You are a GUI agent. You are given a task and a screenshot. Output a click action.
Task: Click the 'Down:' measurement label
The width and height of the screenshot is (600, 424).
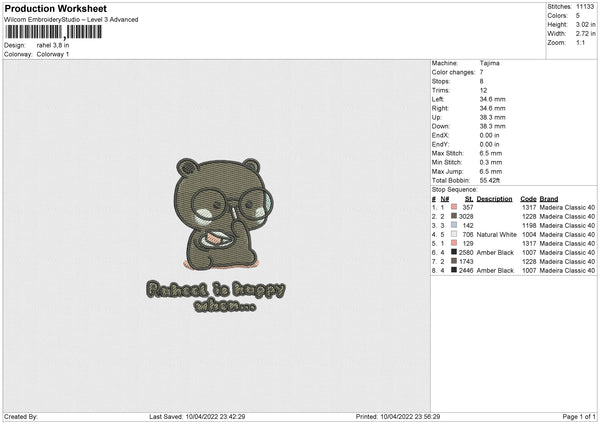(x=441, y=126)
